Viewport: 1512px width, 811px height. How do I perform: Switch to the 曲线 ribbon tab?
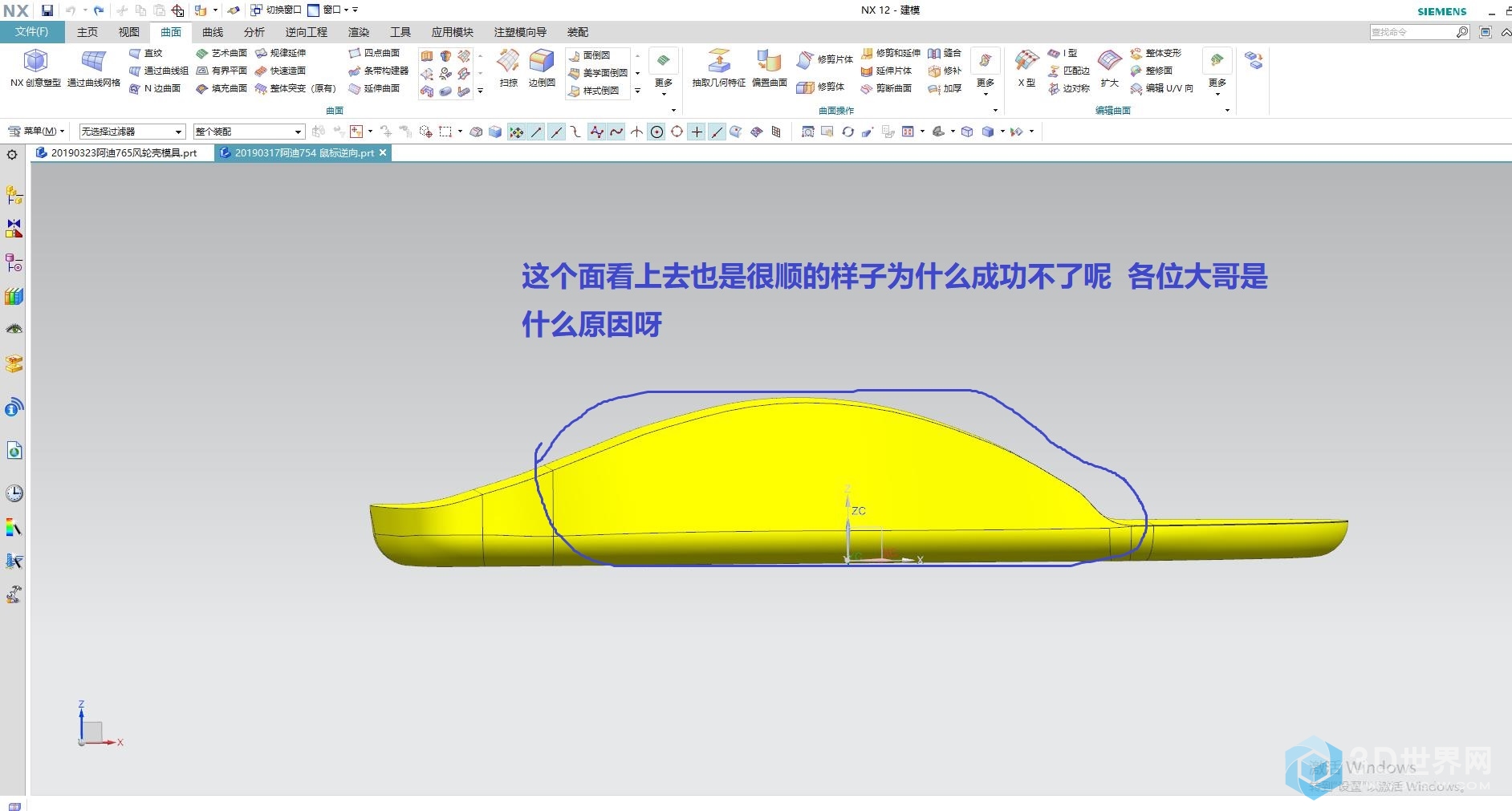(213, 32)
